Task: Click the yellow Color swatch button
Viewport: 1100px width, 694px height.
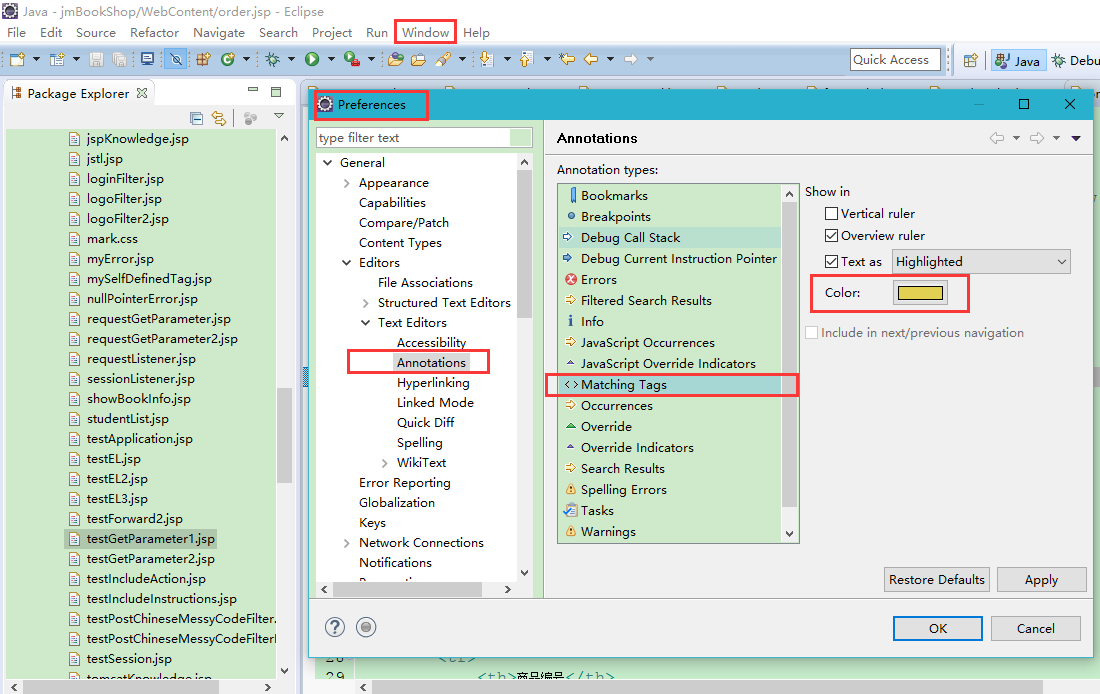Action: [x=920, y=293]
